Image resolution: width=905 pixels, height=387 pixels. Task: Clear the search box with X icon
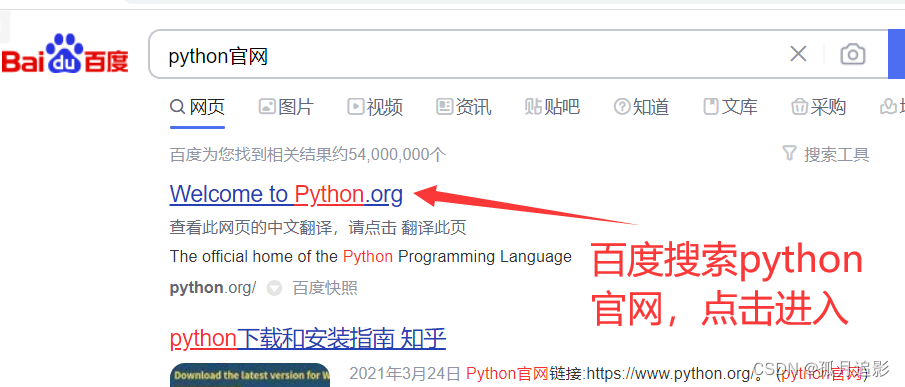pos(798,54)
